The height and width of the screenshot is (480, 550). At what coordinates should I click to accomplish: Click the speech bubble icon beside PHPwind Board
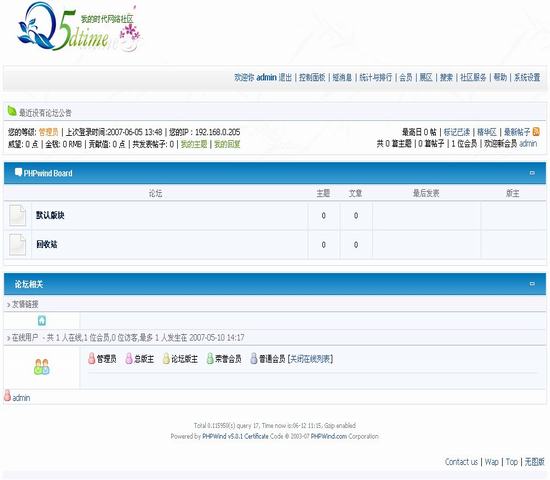[19, 172]
